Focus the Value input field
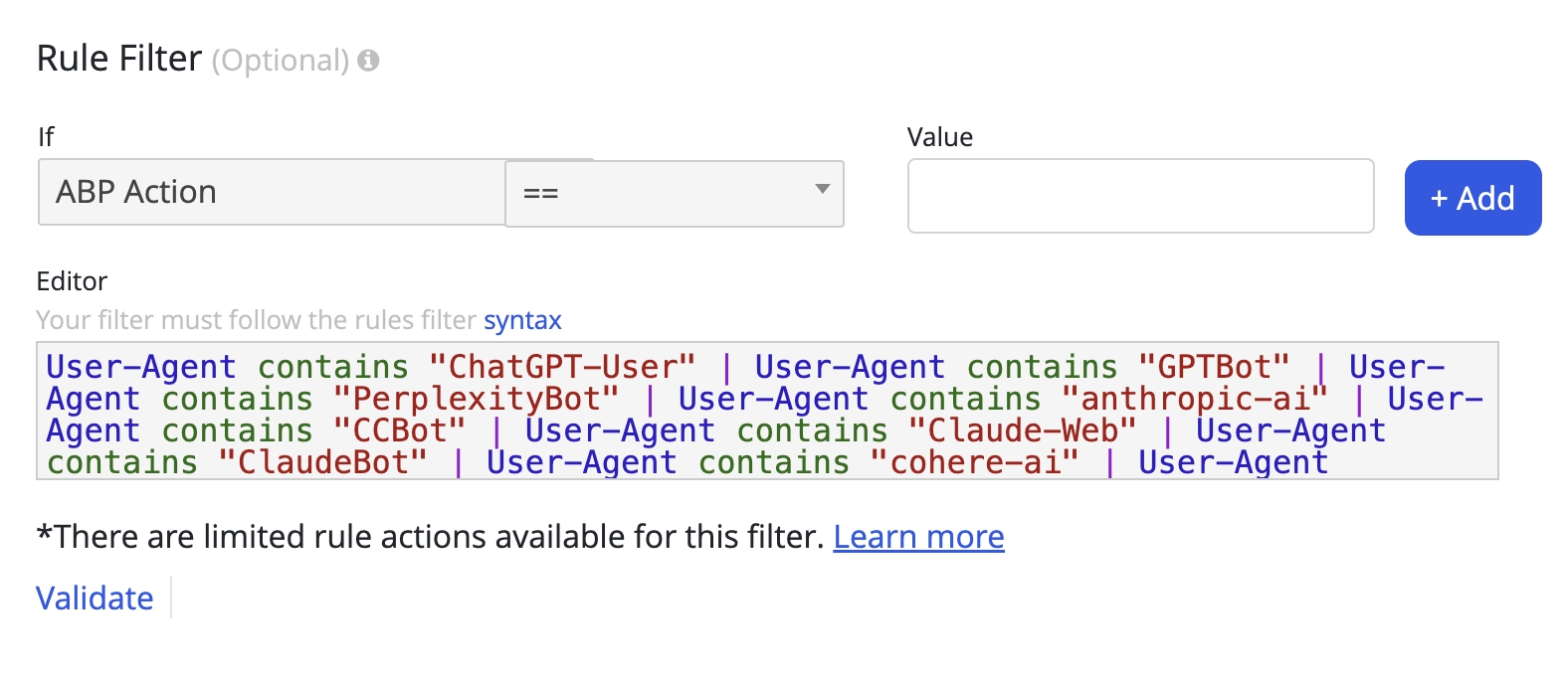 pos(1140,196)
